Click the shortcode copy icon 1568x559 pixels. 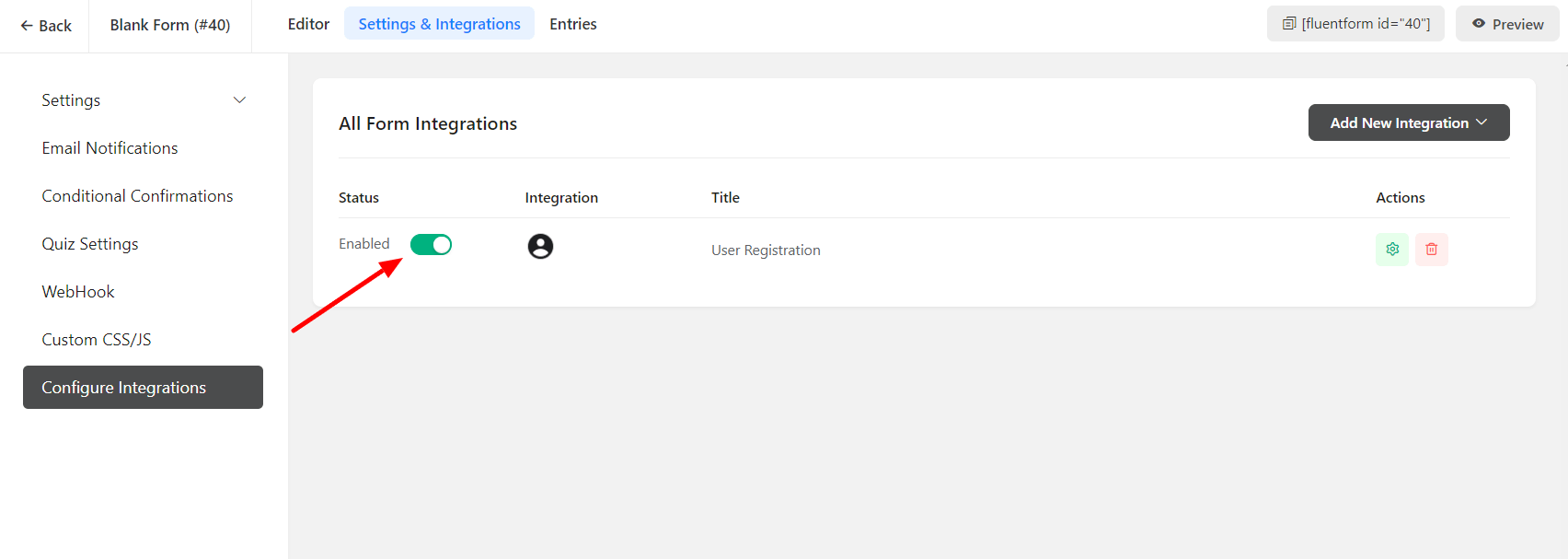pos(1288,24)
